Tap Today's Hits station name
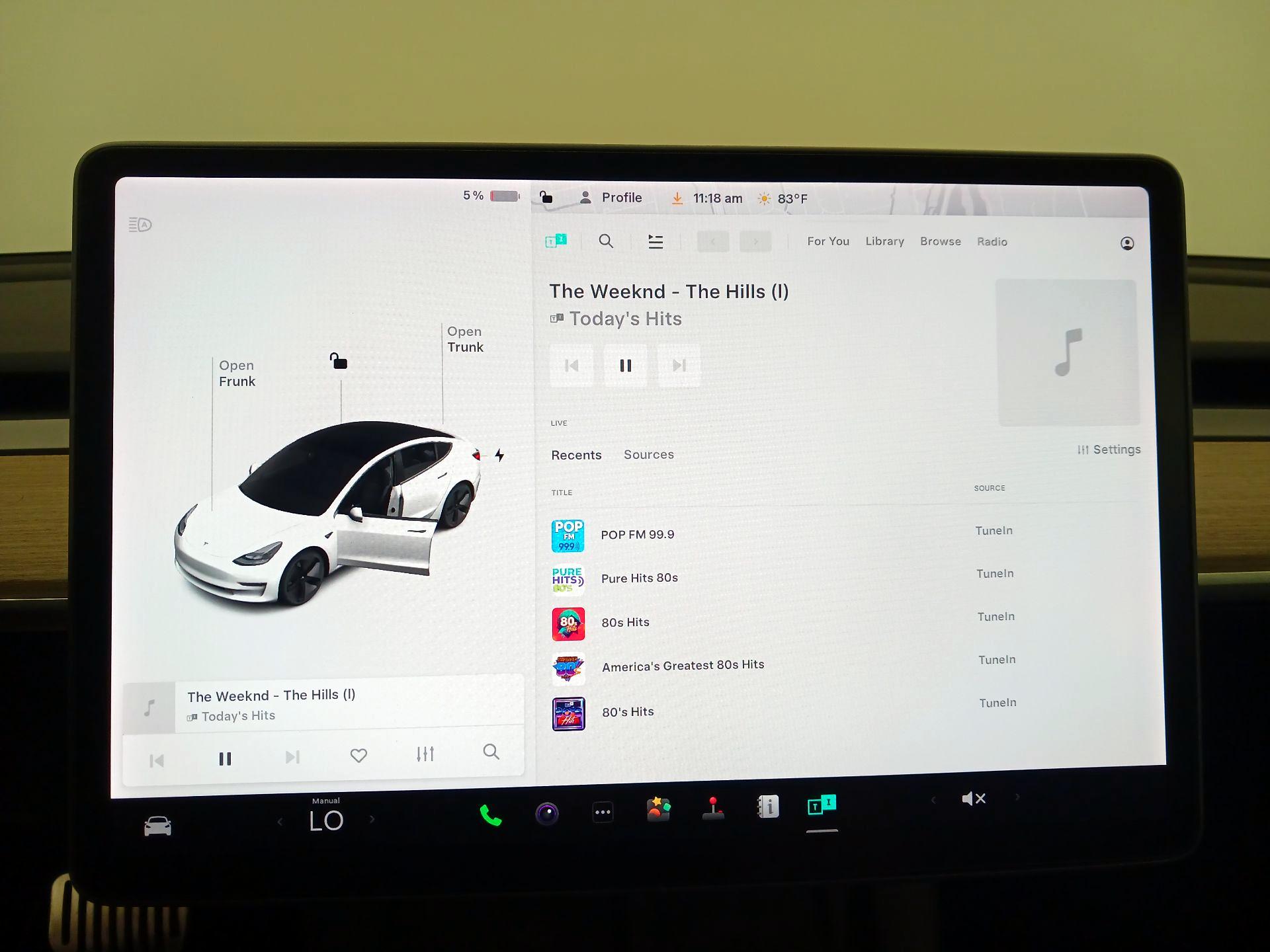 coord(626,319)
